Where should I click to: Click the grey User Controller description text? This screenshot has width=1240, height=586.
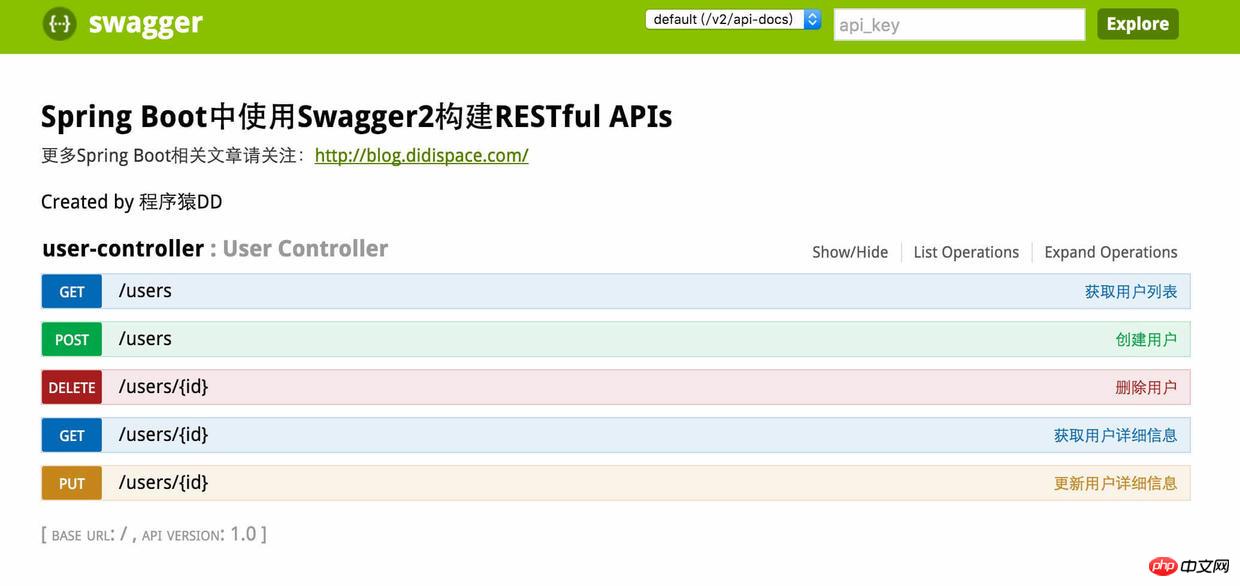(x=305, y=249)
